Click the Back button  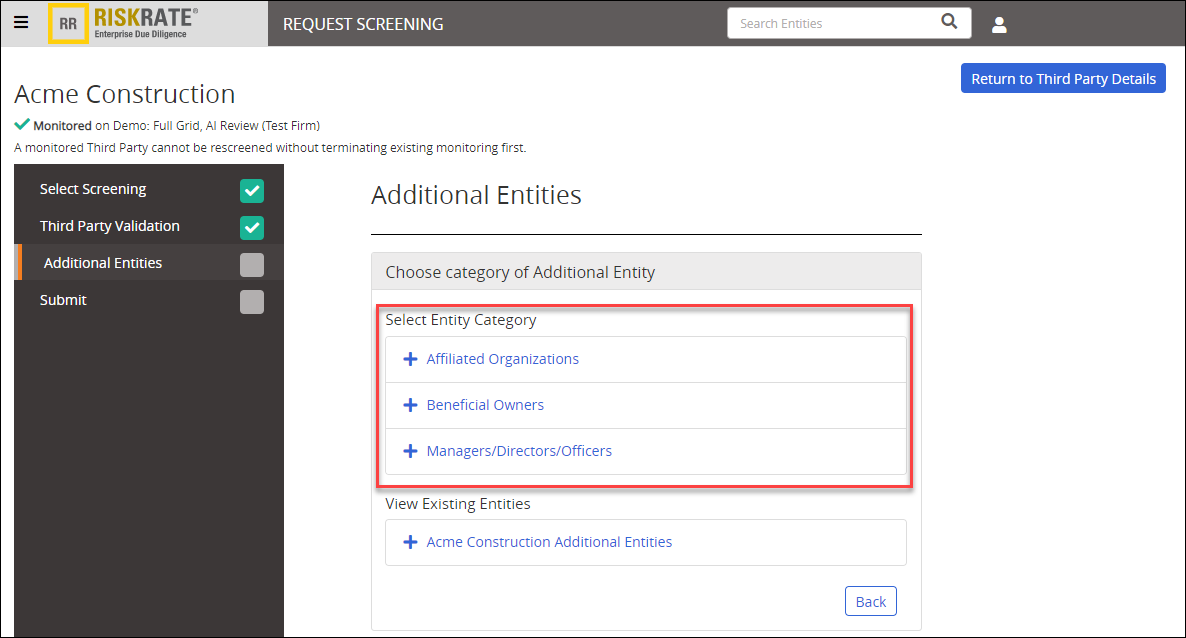pyautogui.click(x=870, y=600)
